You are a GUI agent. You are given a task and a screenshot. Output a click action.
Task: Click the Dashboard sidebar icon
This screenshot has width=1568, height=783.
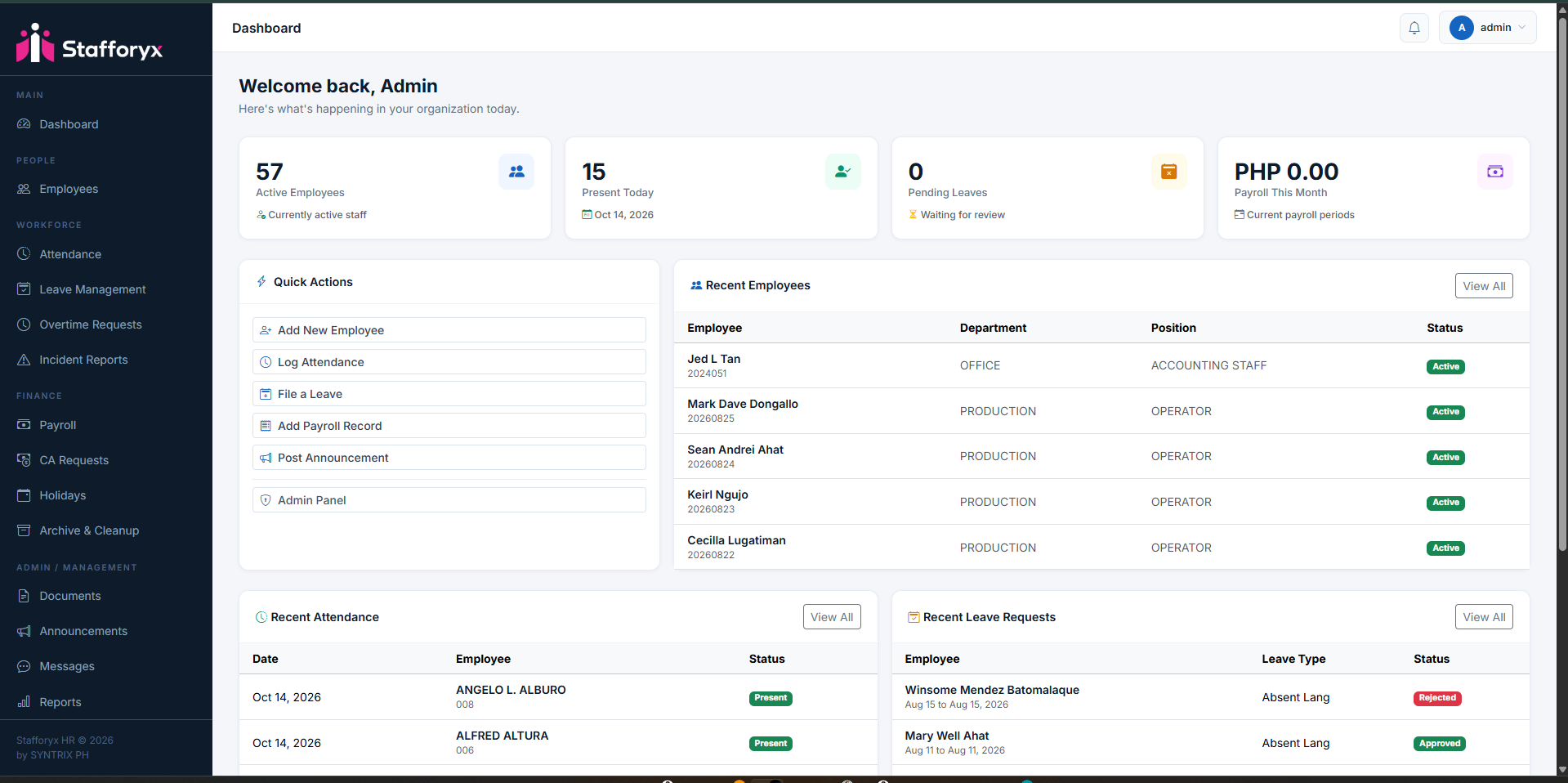(x=24, y=124)
